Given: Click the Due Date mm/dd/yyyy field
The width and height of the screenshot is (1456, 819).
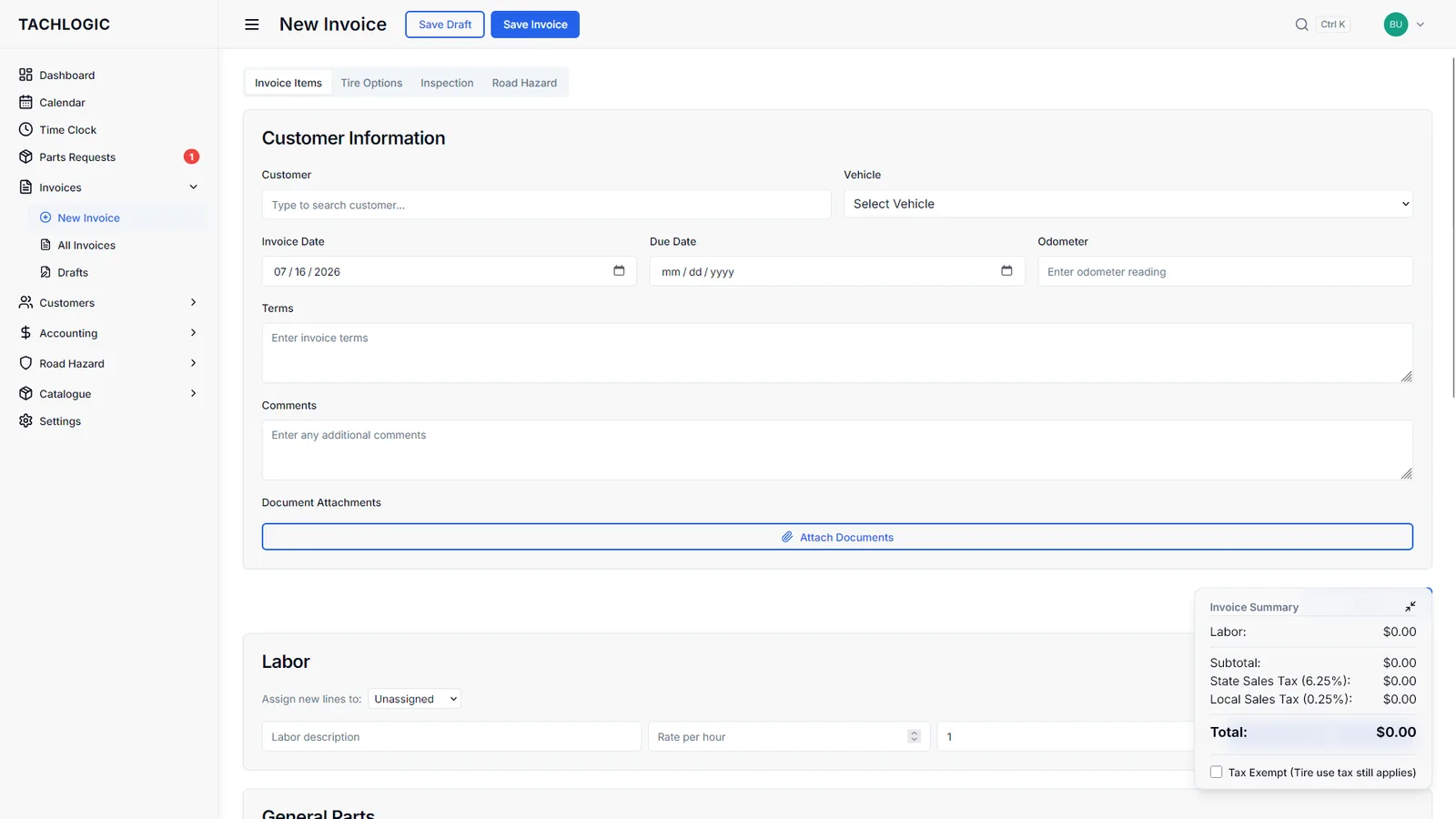Looking at the screenshot, I should click(x=837, y=271).
